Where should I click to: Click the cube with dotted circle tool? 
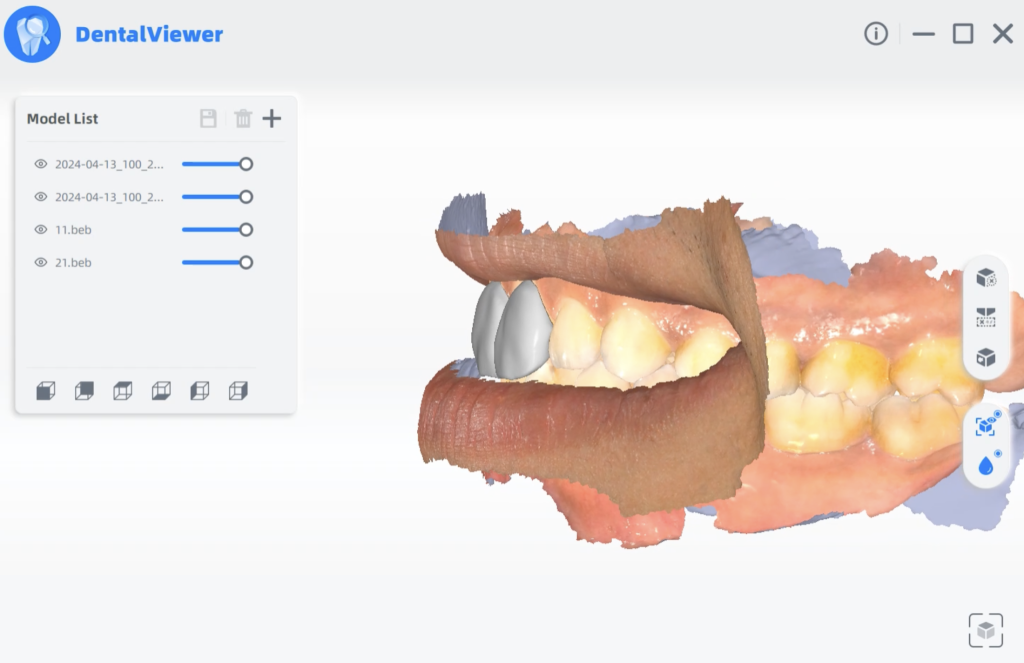click(985, 278)
